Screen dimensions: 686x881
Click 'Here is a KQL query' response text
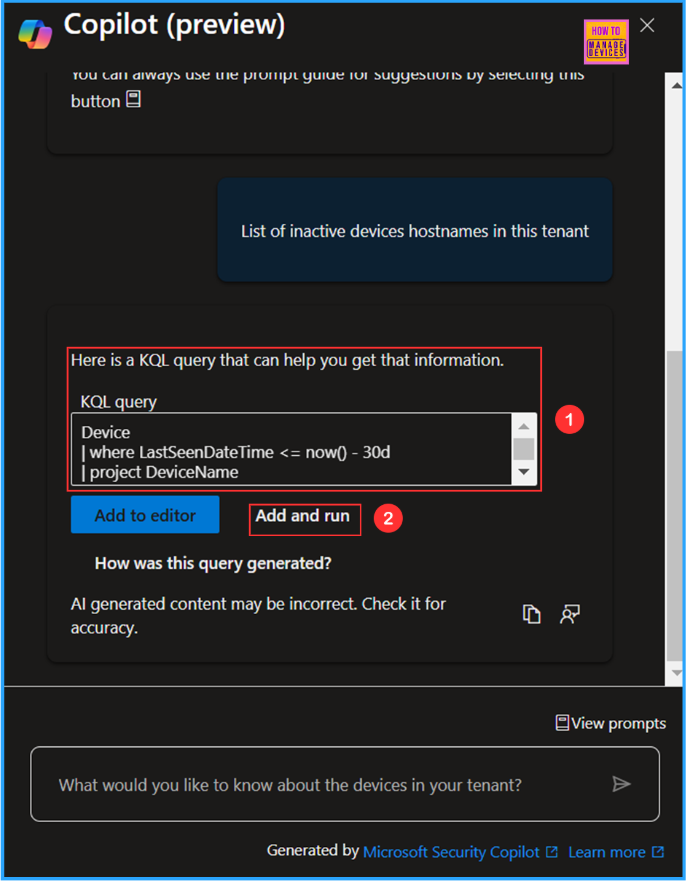tap(287, 360)
